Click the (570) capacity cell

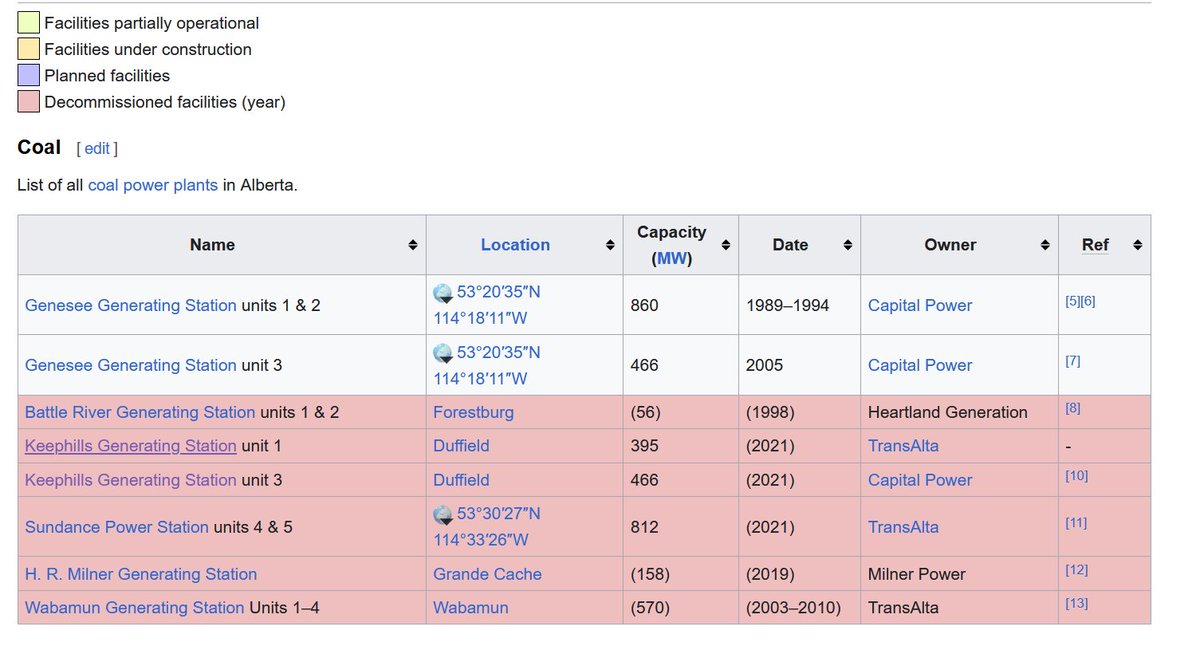[x=681, y=608]
